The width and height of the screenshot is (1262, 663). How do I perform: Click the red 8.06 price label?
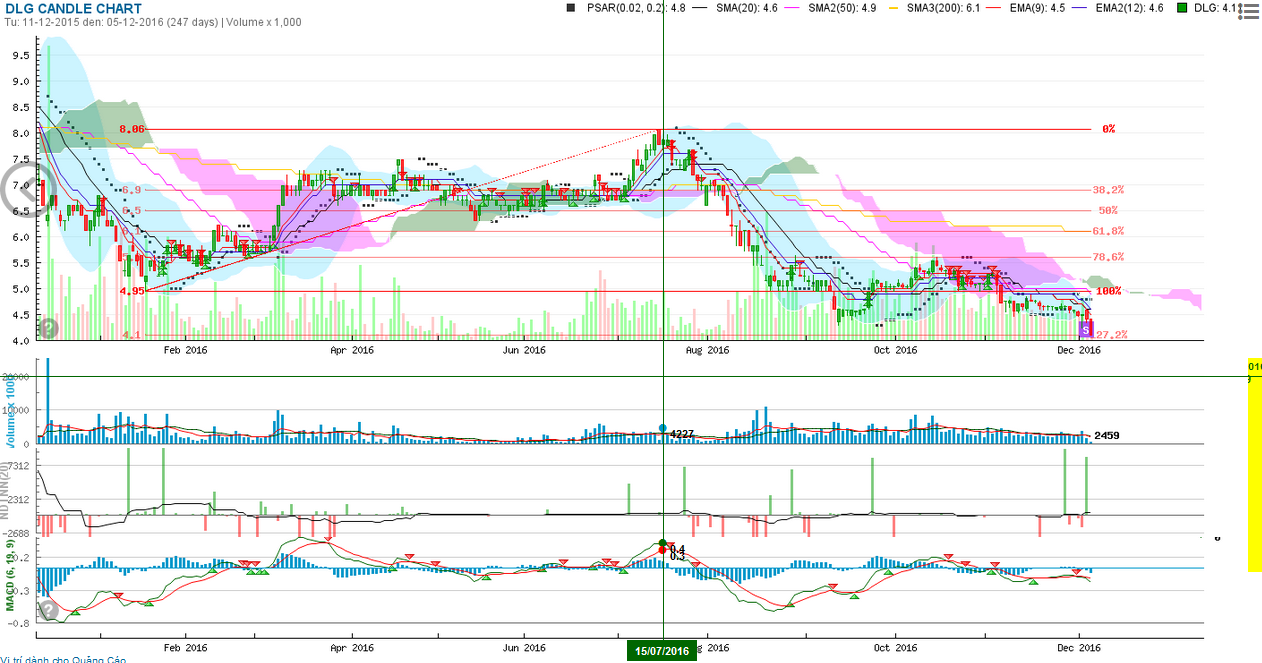point(133,129)
